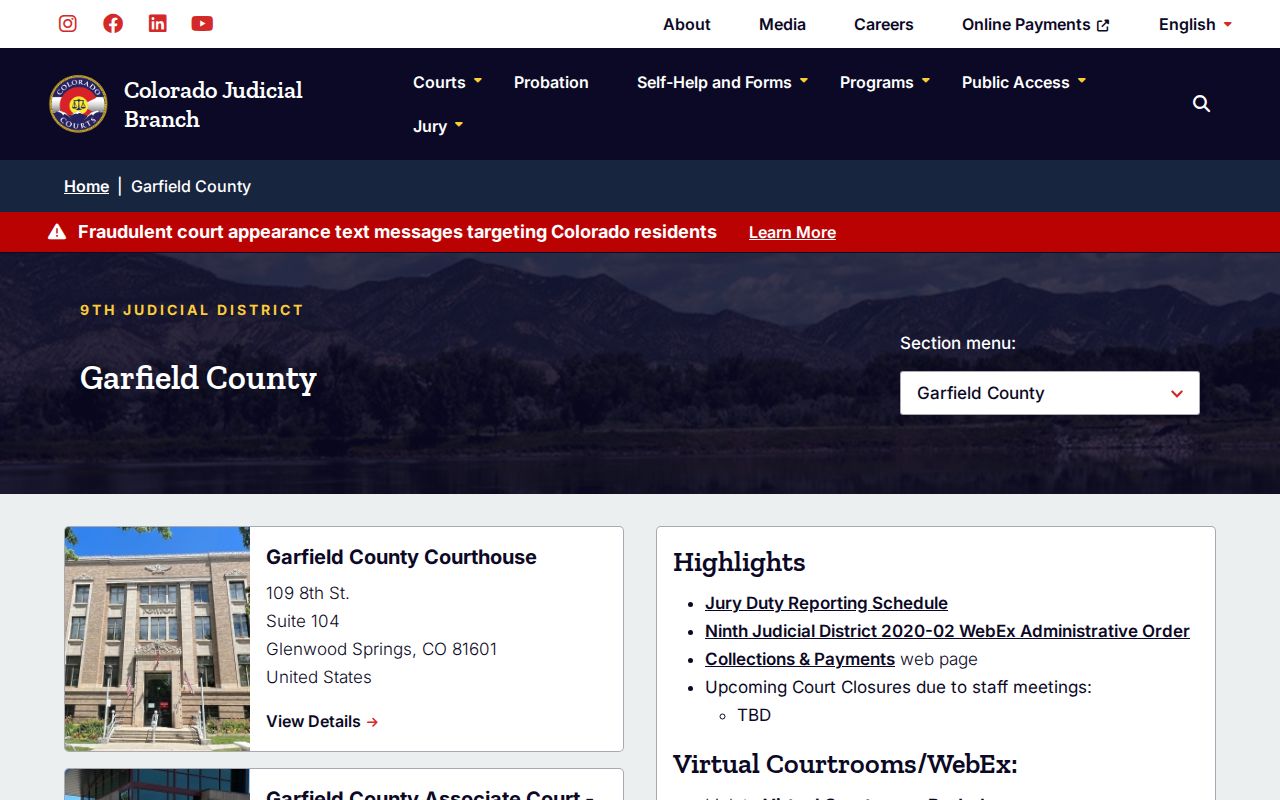Expand the Self-Help and Forms menu
This screenshot has width=1280, height=800.
point(723,82)
